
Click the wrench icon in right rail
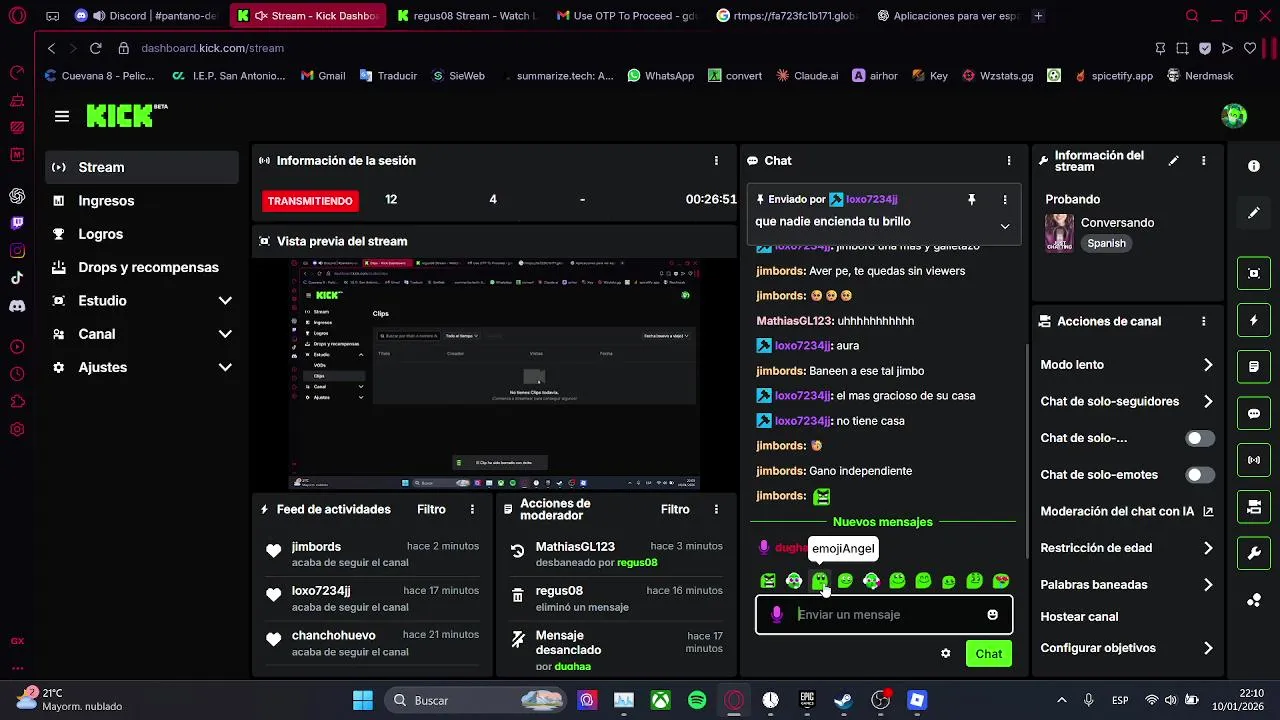click(1254, 553)
